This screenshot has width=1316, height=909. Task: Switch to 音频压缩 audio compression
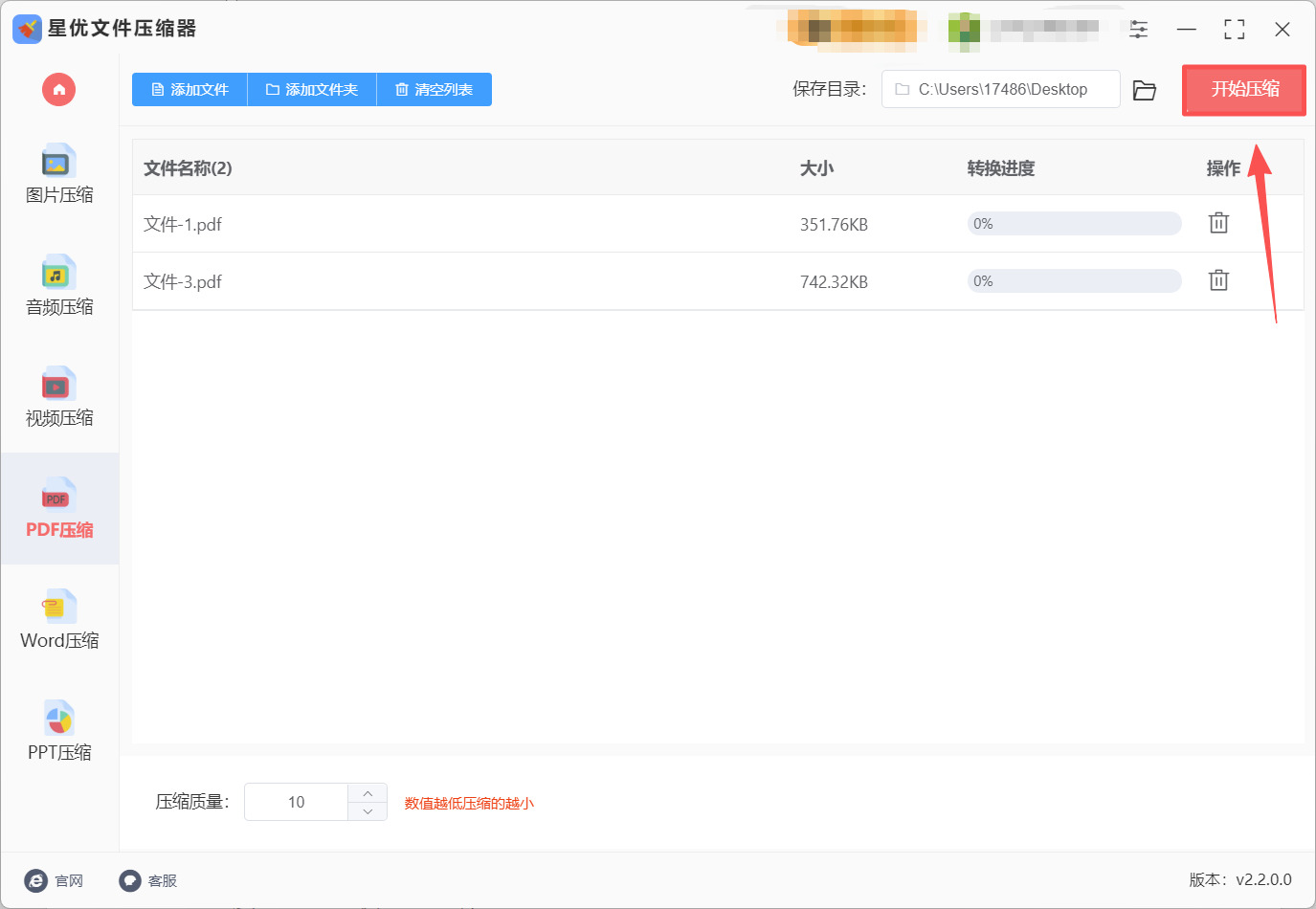click(59, 285)
